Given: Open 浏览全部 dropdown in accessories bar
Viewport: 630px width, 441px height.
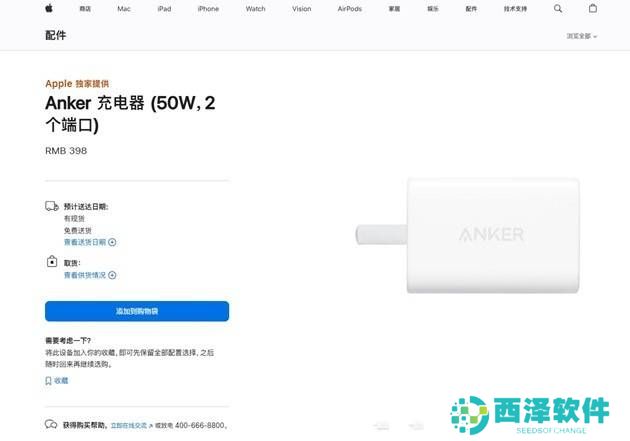Looking at the screenshot, I should [581, 36].
